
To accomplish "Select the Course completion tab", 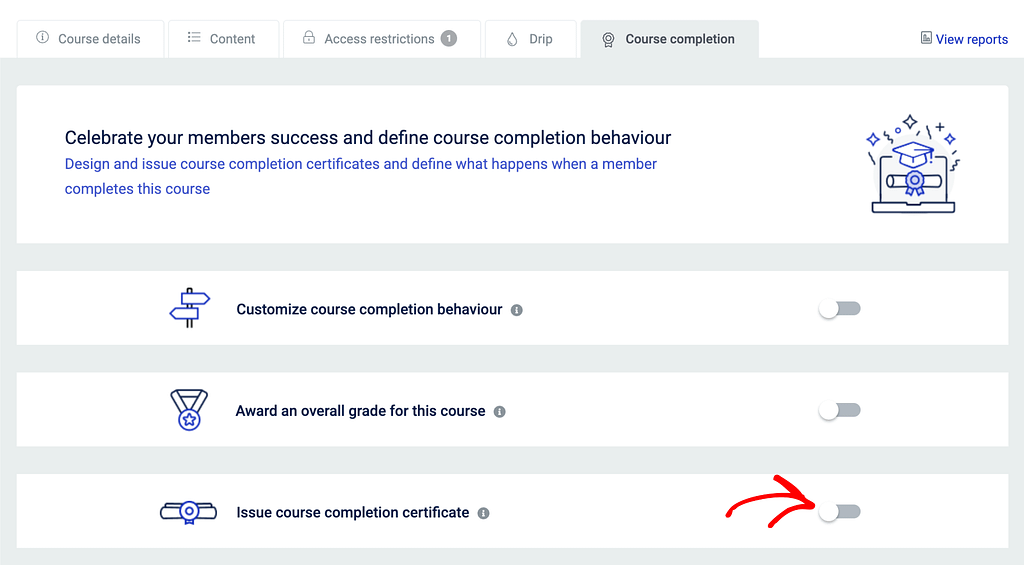I will tap(668, 39).
